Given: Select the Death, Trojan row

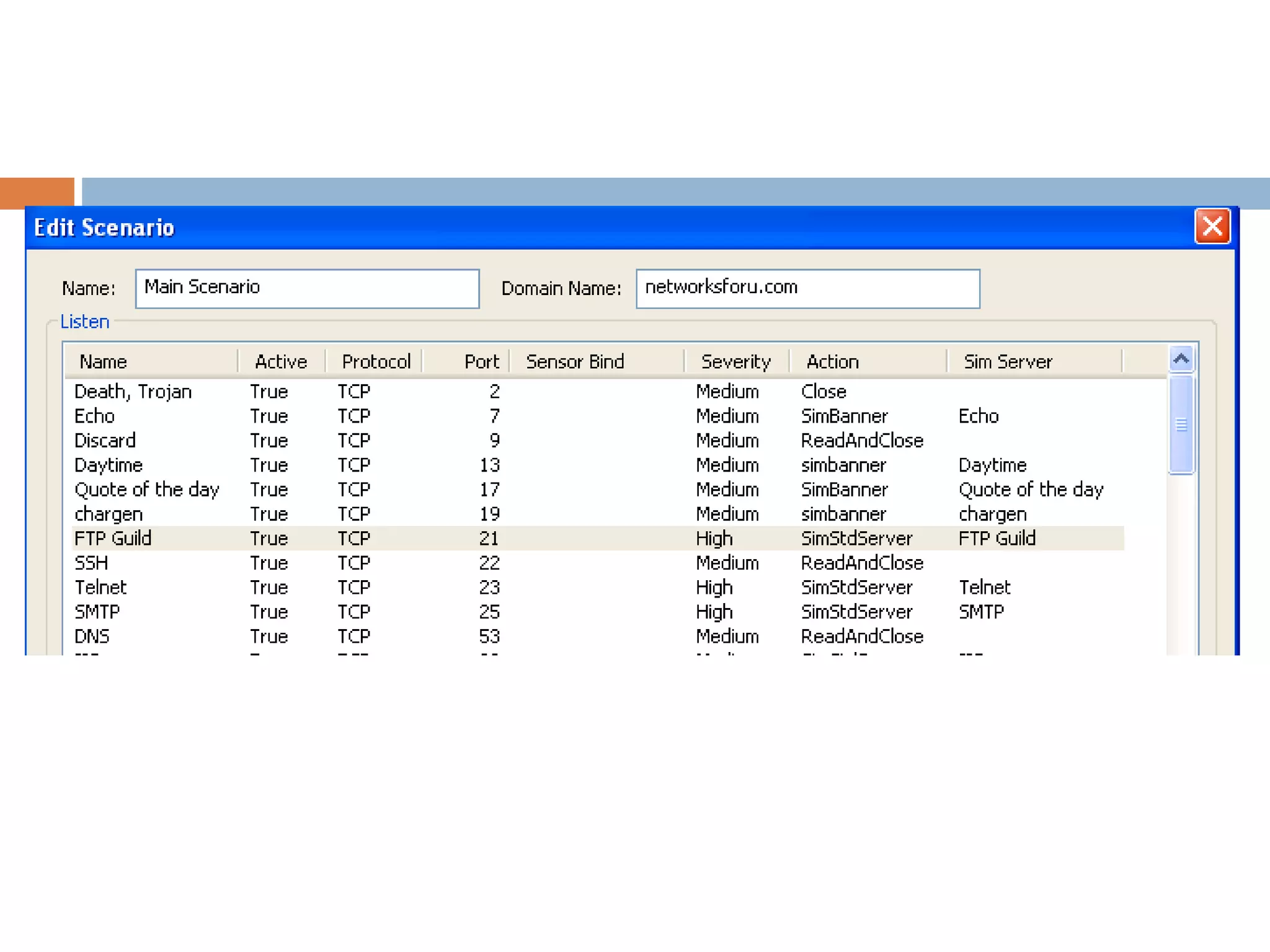Looking at the screenshot, I should 133,392.
